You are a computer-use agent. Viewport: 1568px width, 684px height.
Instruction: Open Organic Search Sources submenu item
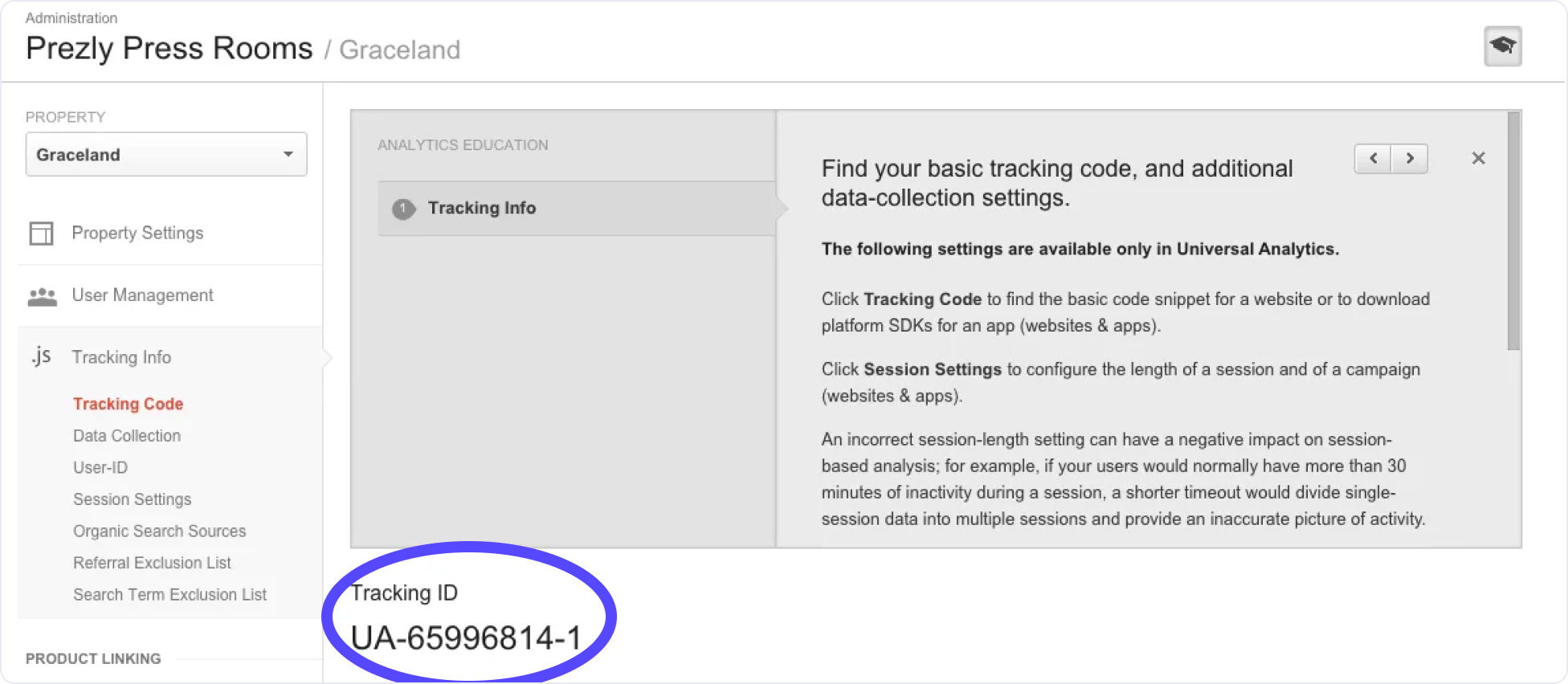click(x=159, y=531)
